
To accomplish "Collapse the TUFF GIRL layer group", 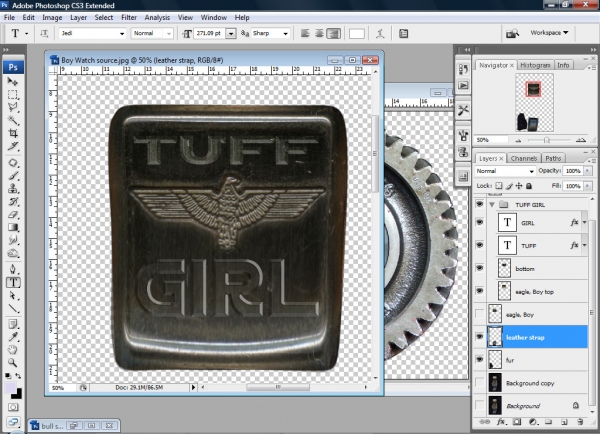I will click(492, 204).
